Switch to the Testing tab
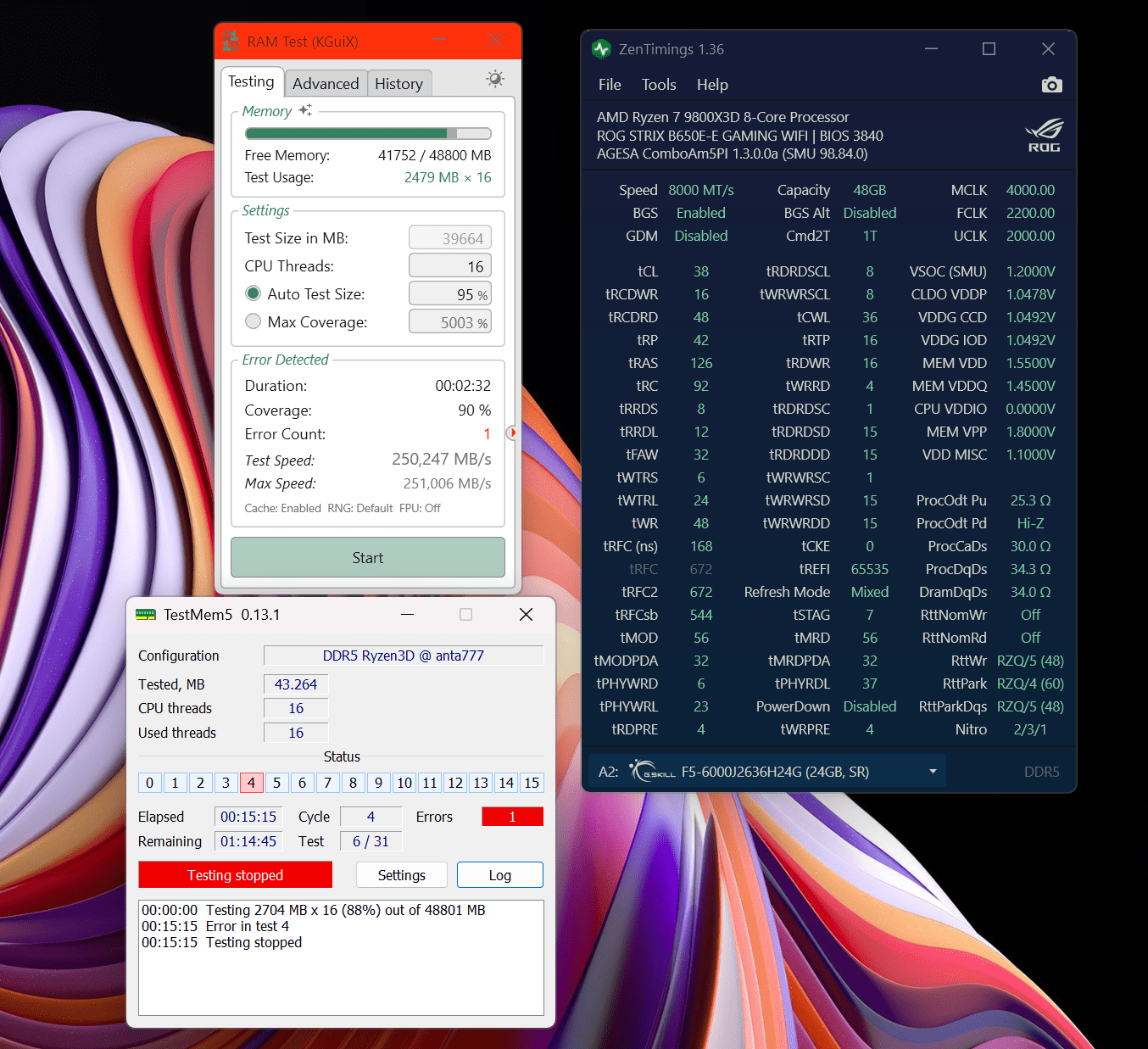This screenshot has width=1148, height=1049. point(251,81)
